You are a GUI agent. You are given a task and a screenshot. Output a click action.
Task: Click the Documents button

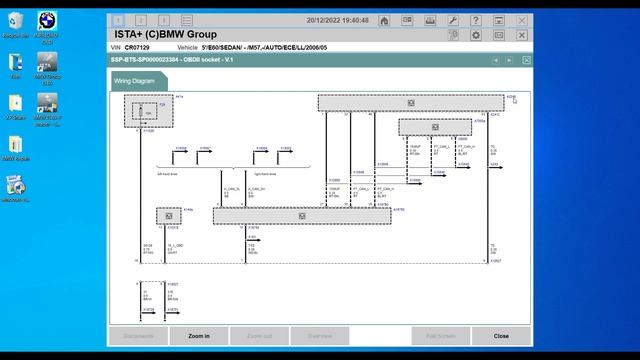pos(138,336)
